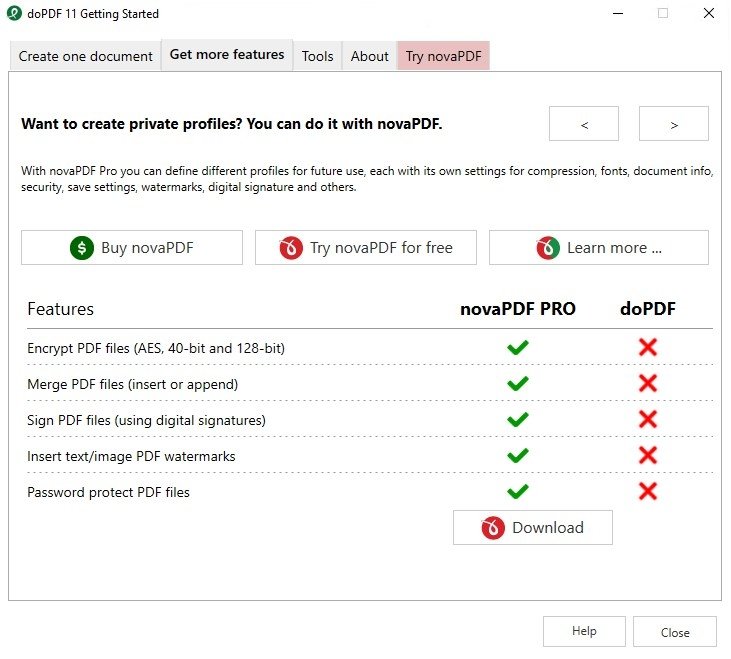The image size is (731, 659).
Task: Click the 'novaPDF PRO' column header
Action: 518,309
